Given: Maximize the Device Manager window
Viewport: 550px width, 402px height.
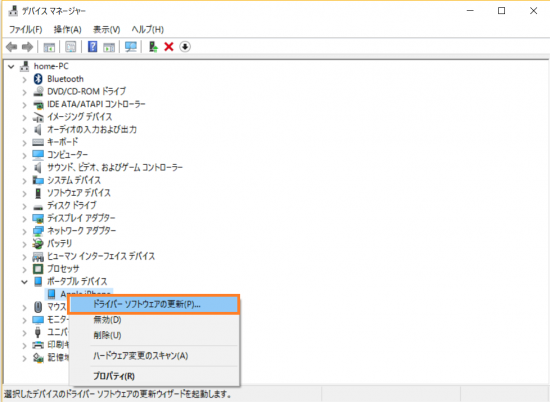Looking at the screenshot, I should point(502,11).
